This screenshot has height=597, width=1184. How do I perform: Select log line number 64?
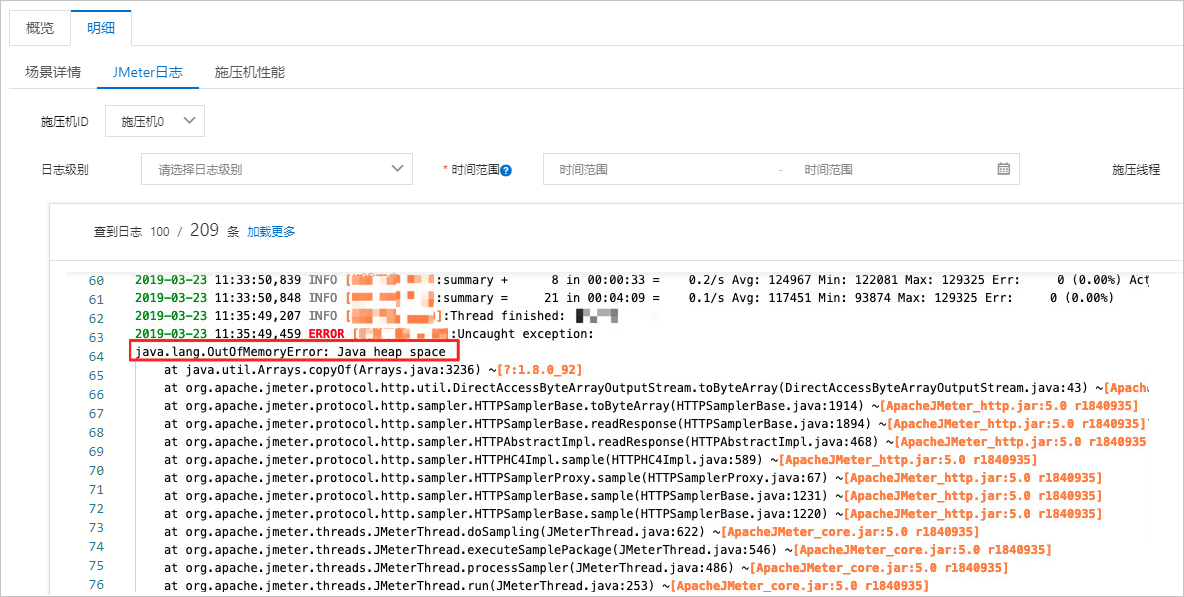pyautogui.click(x=96, y=356)
